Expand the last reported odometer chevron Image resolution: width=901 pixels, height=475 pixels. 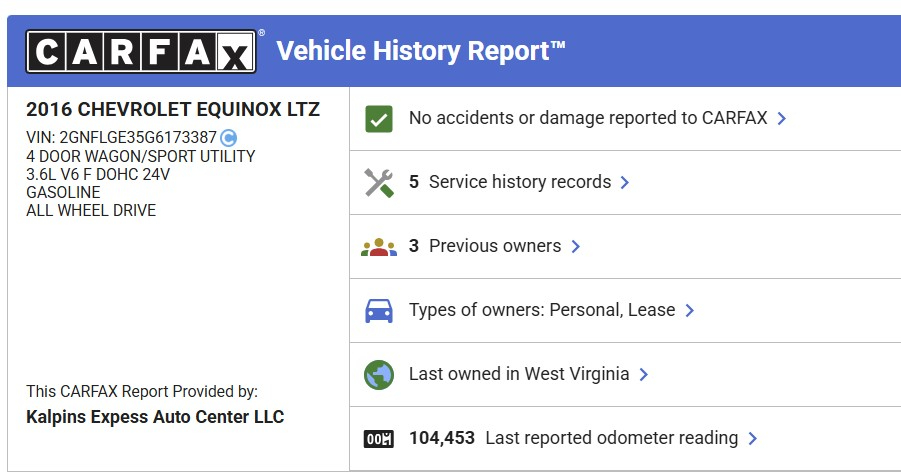pos(753,439)
